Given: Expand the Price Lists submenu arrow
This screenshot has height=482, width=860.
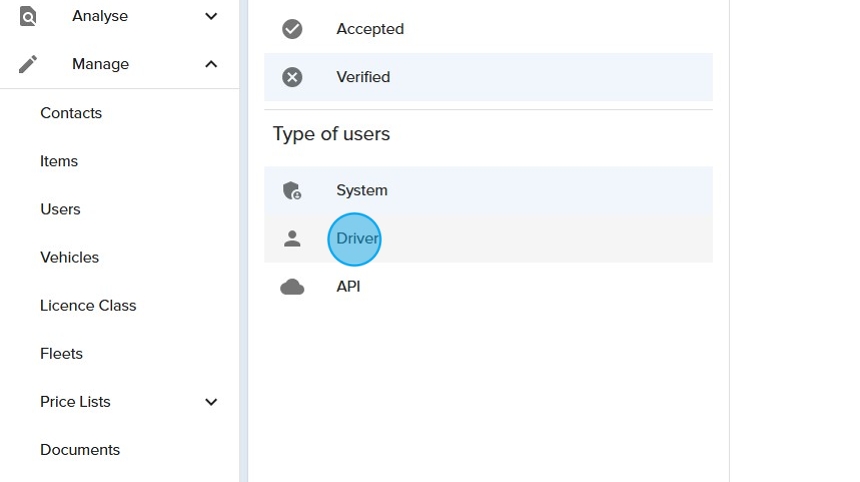Looking at the screenshot, I should click(211, 402).
